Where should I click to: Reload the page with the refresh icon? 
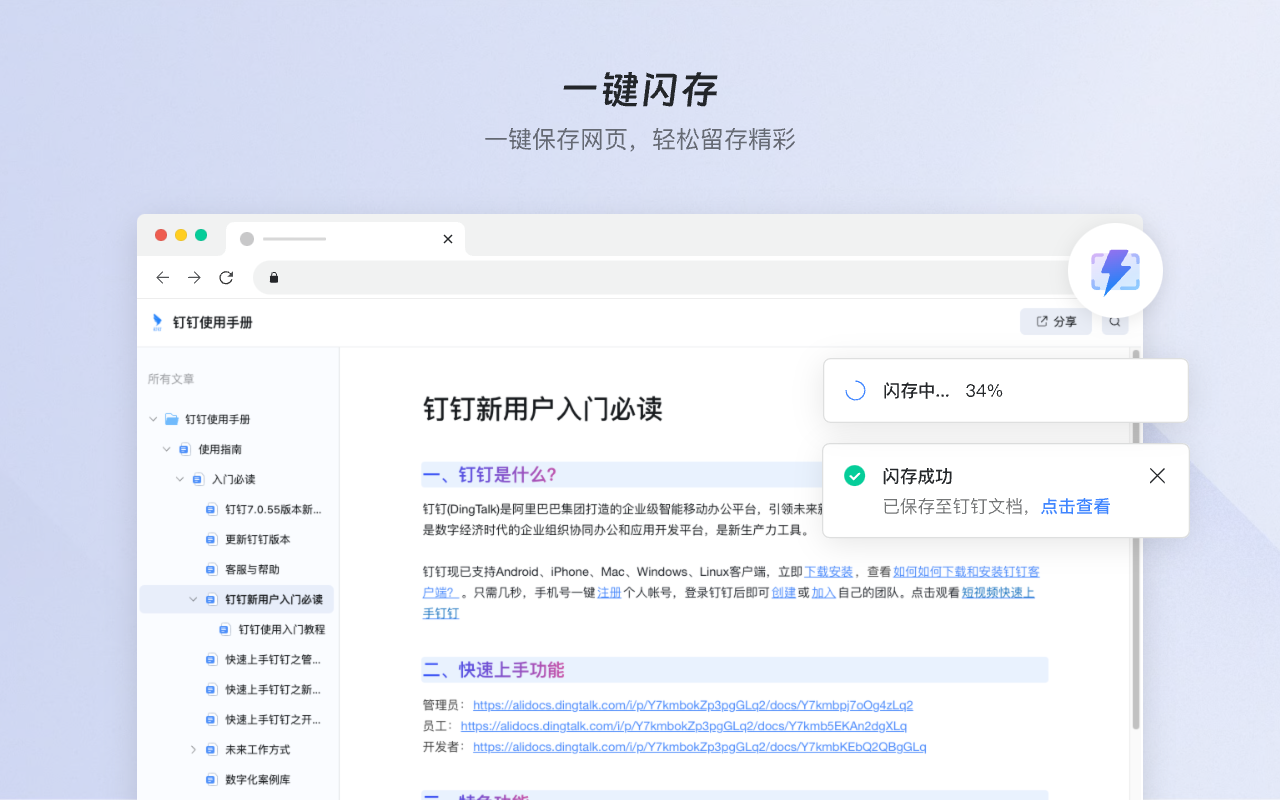(226, 278)
